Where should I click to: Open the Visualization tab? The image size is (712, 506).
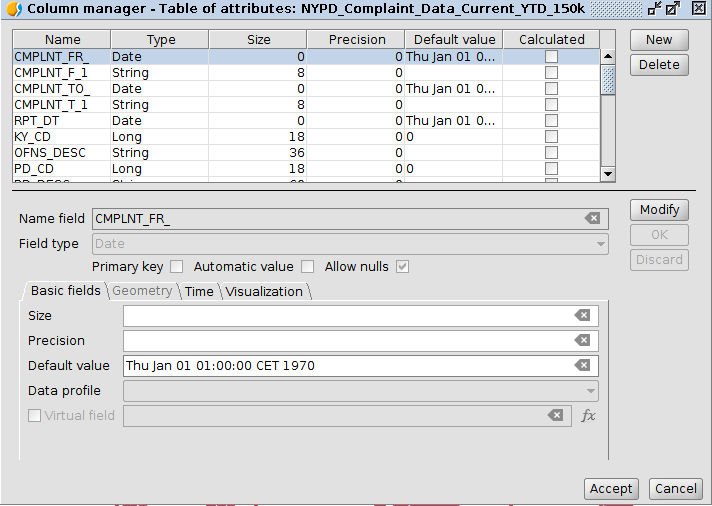pos(264,292)
